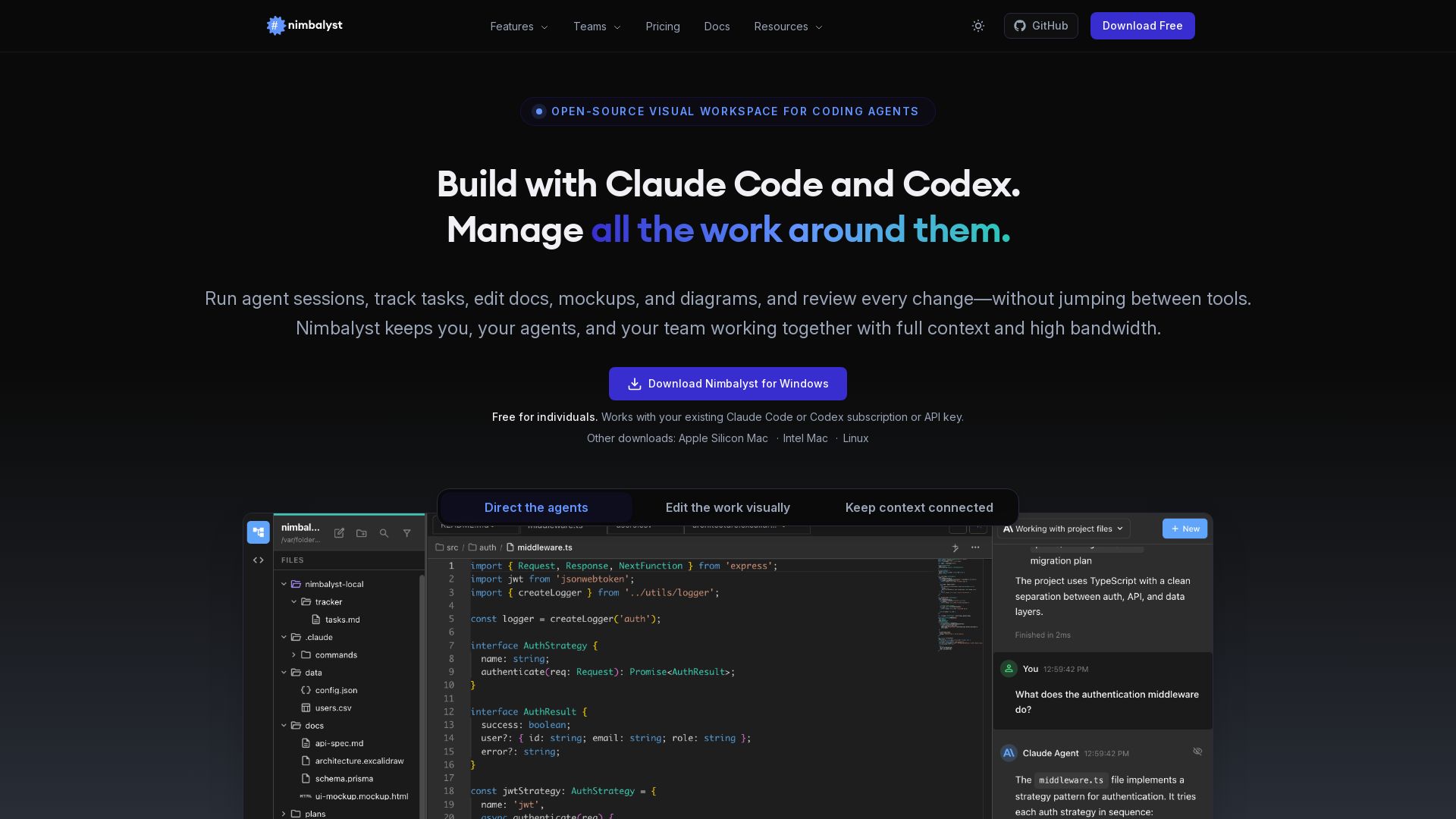
Task: Collapse the nimbalyst-local folder
Action: point(284,584)
